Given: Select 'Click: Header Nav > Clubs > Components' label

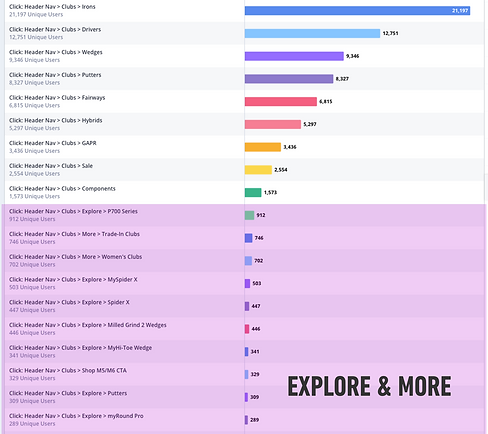Looking at the screenshot, I should click(x=62, y=189).
